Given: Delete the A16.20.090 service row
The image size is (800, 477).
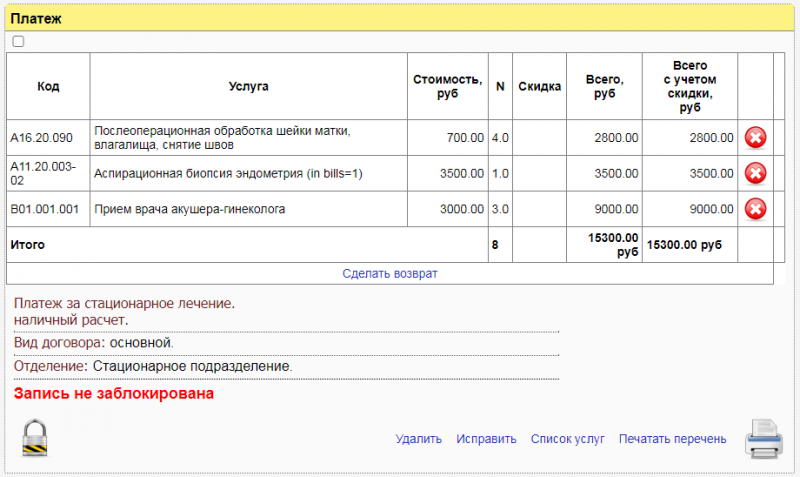Looking at the screenshot, I should [756, 138].
